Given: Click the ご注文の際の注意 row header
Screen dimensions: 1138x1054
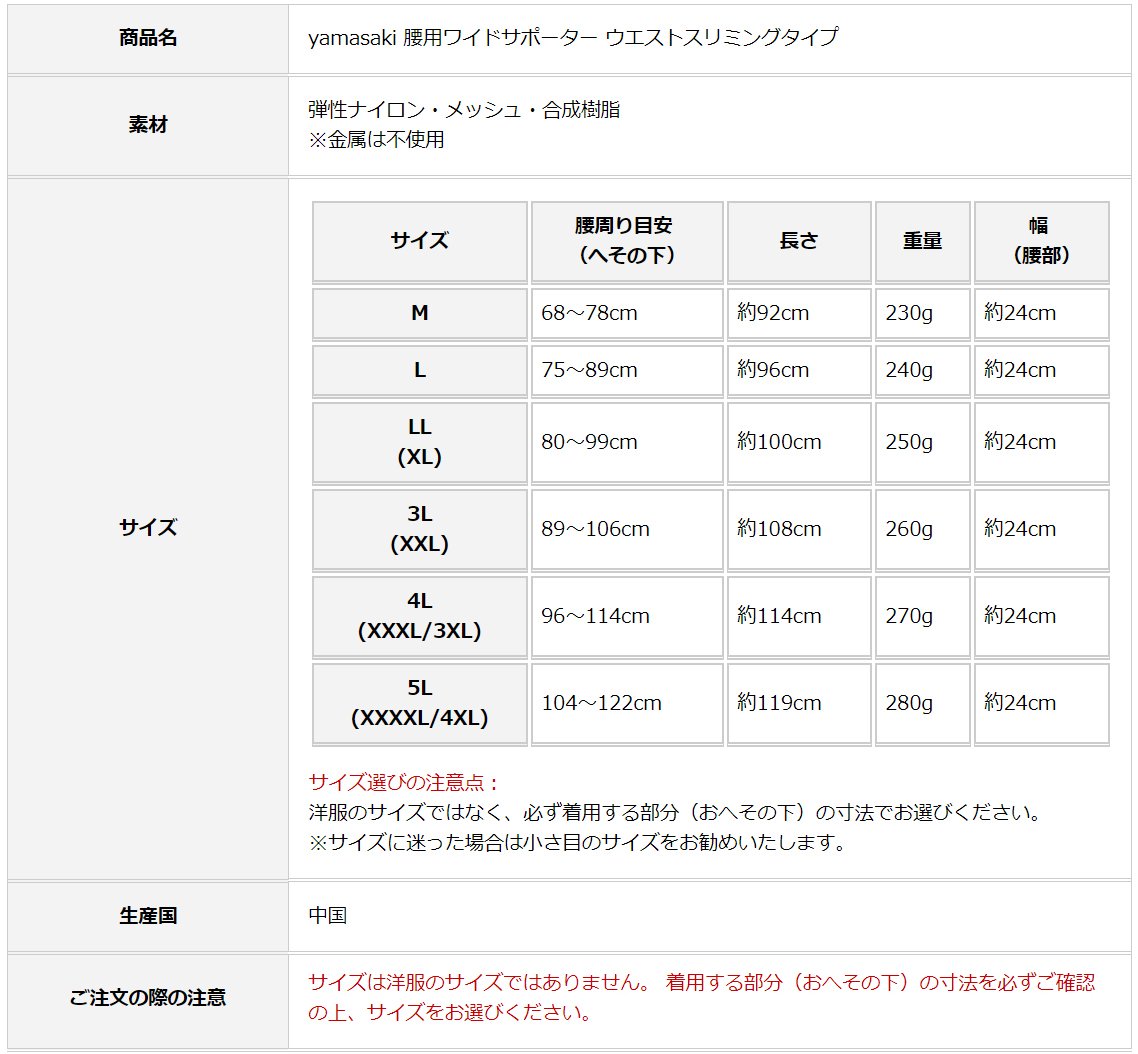Looking at the screenshot, I should point(148,997).
